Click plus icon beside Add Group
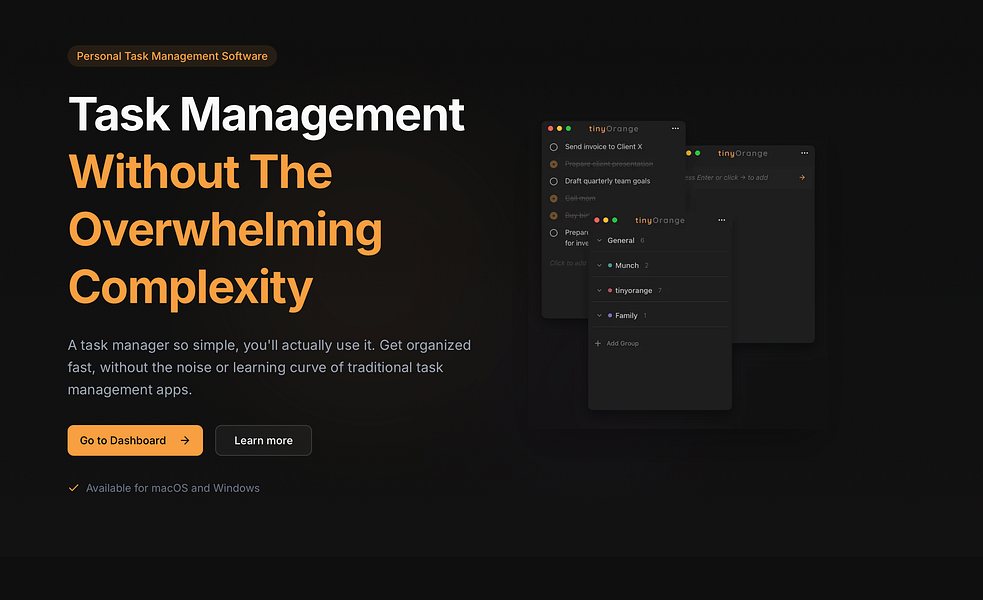Viewport: 983px width, 600px height. pos(597,343)
